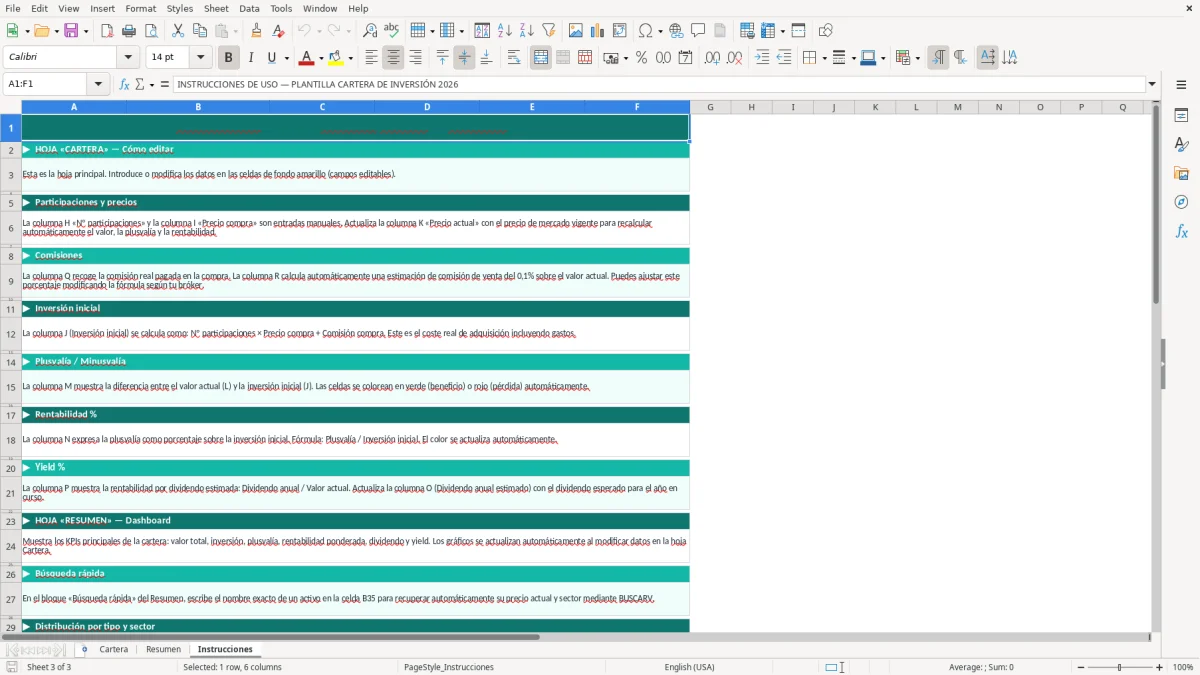This screenshot has width=1200, height=675.
Task: Toggle Wrap Text
Action: (x=514, y=58)
